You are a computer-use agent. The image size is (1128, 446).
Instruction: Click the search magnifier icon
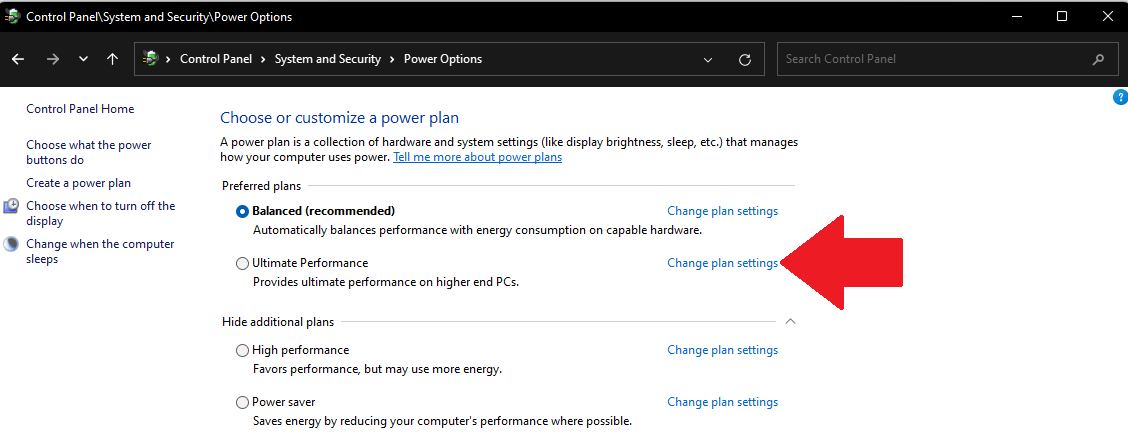pos(1099,59)
